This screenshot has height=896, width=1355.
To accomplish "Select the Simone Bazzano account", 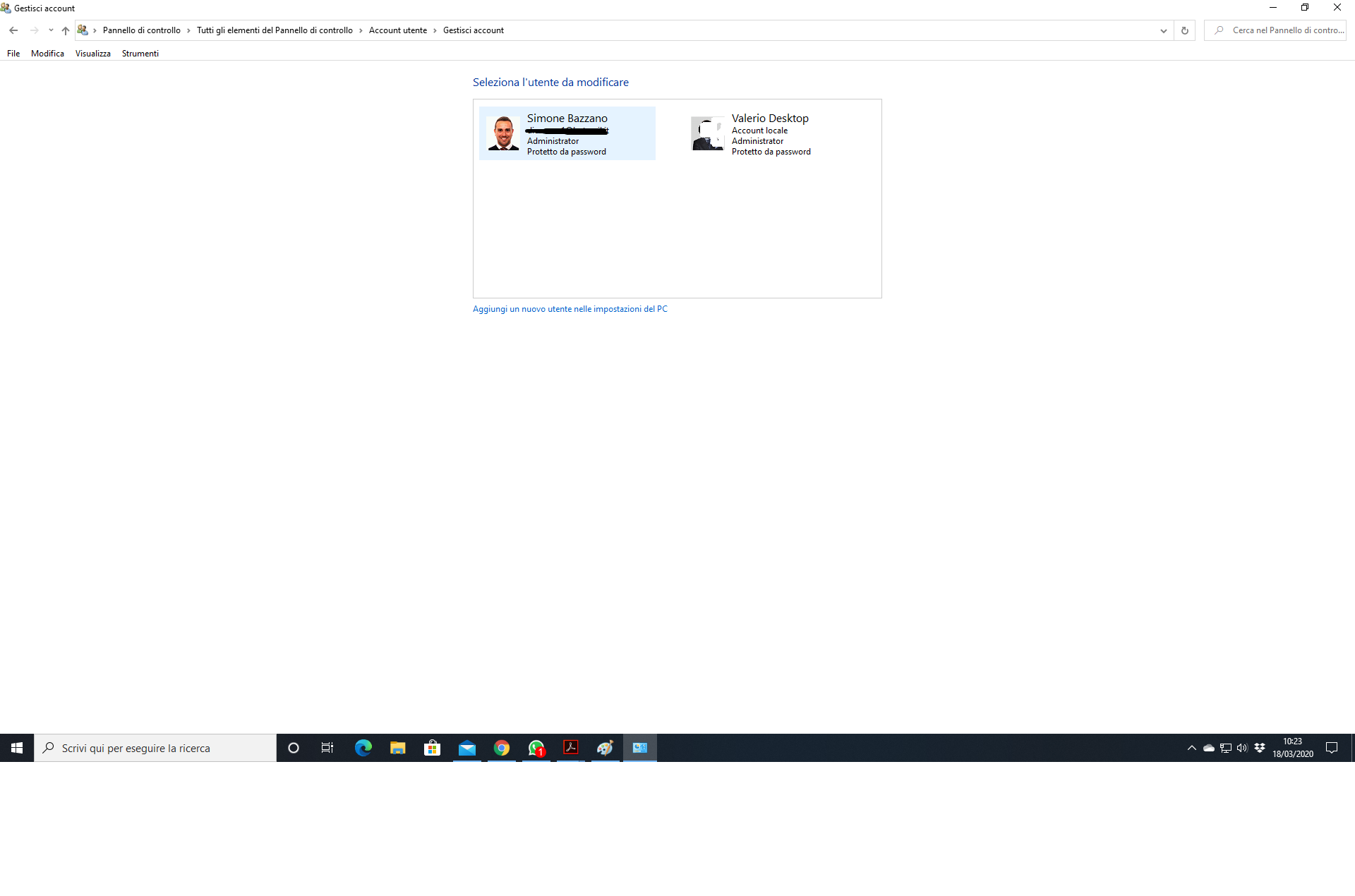I will [x=567, y=133].
